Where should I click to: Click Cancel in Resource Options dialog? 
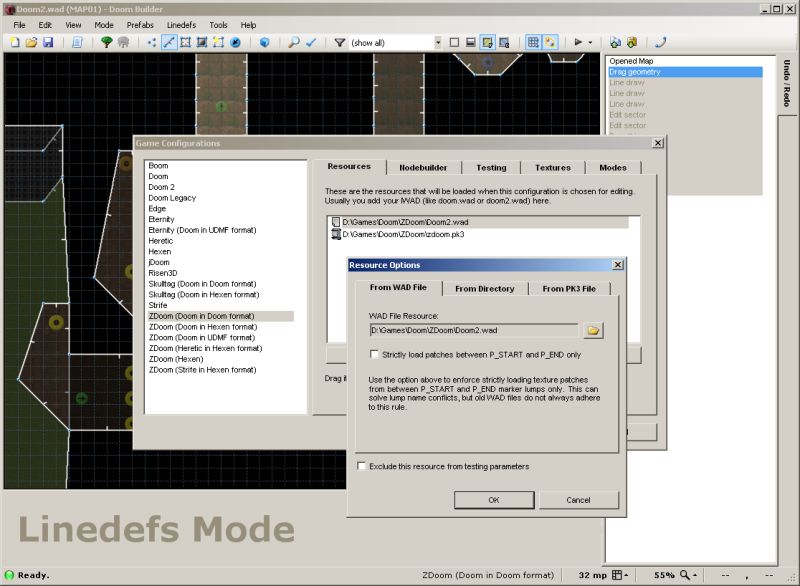(578, 500)
